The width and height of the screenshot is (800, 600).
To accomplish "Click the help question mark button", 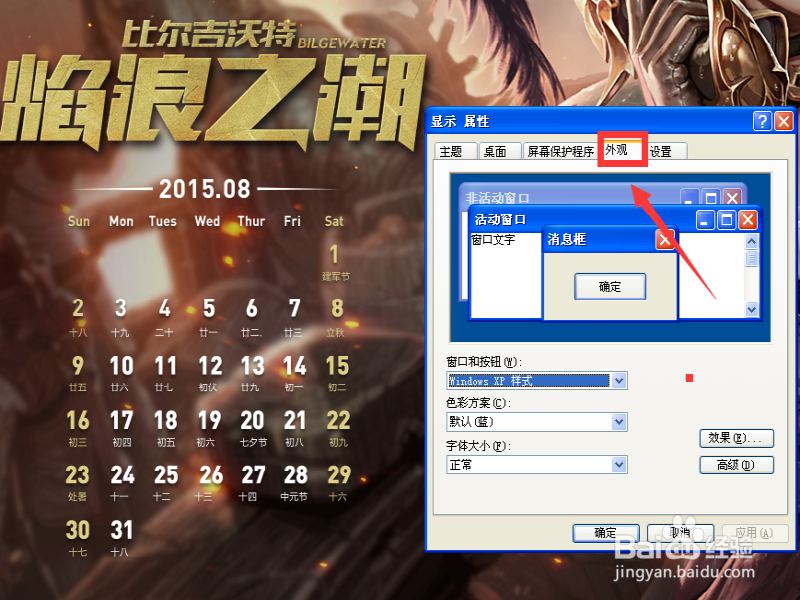I will [x=762, y=121].
